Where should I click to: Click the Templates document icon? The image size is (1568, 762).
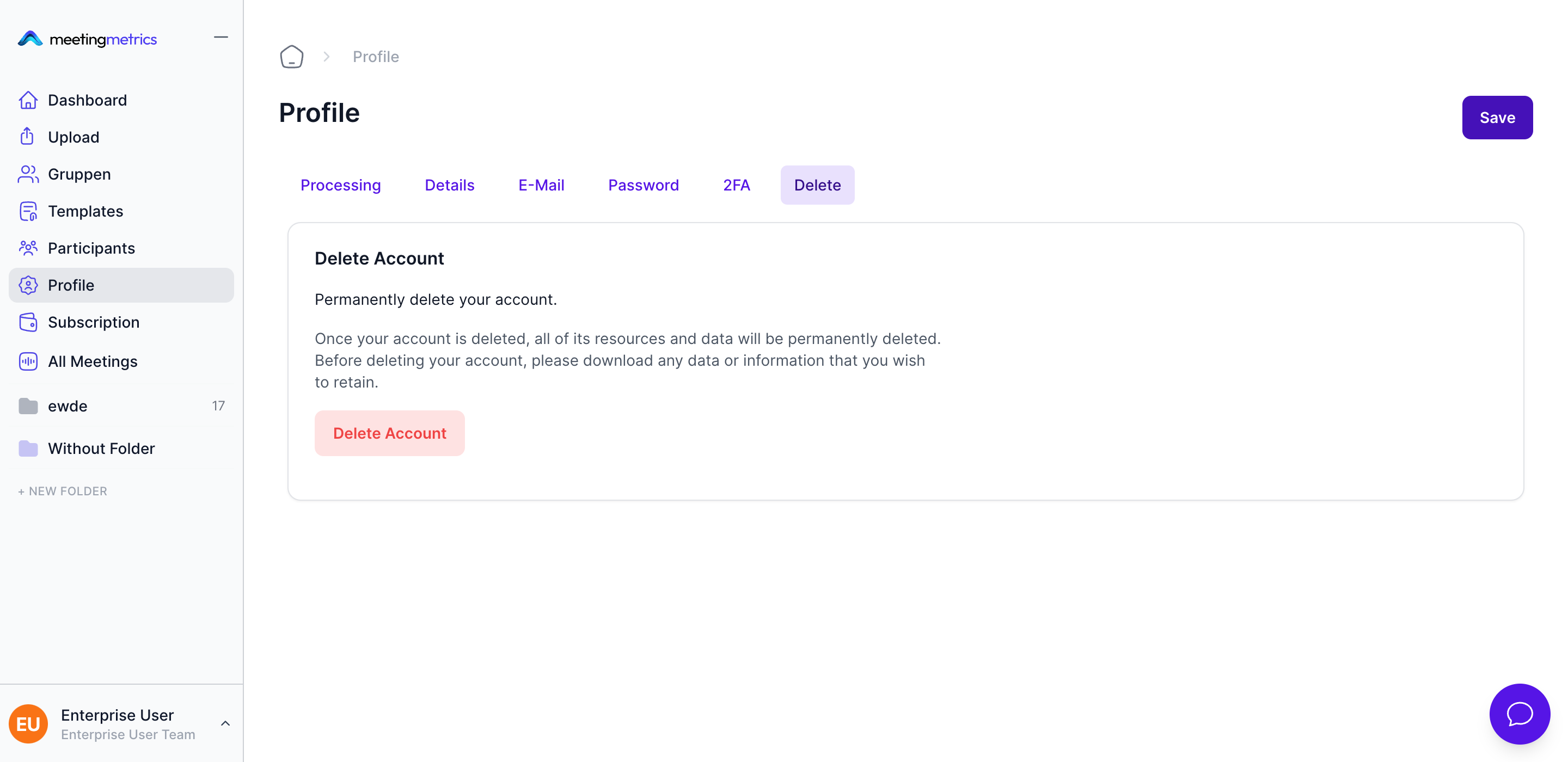(x=28, y=211)
